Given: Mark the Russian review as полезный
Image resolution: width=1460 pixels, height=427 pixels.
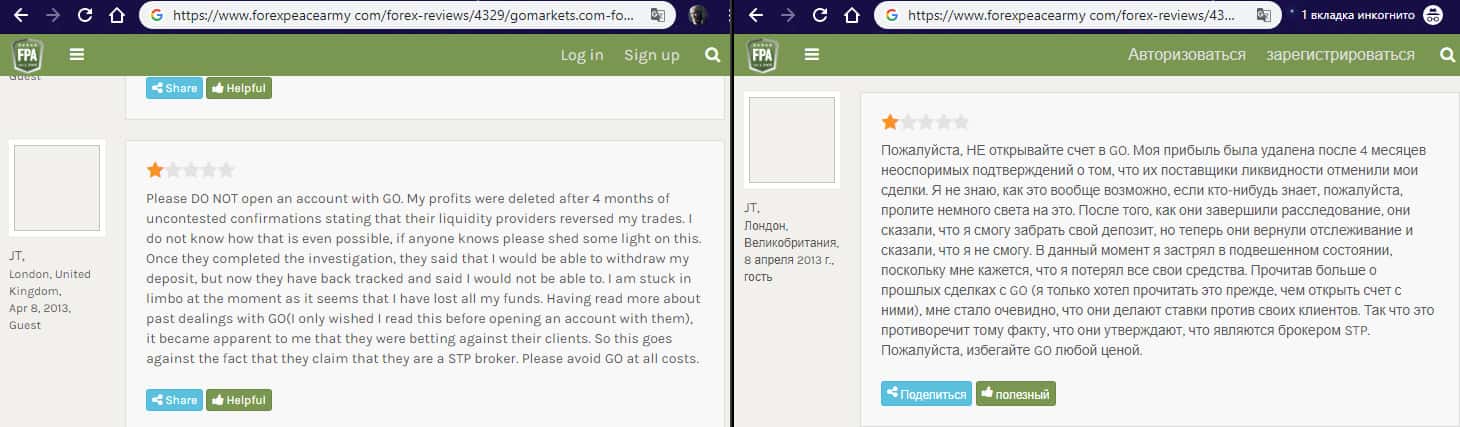Looking at the screenshot, I should [1015, 394].
